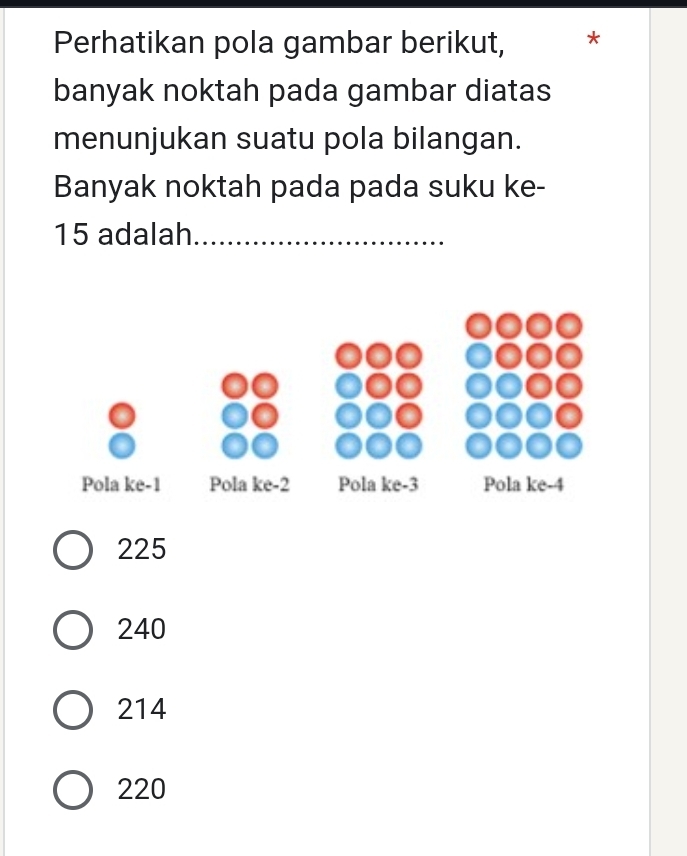The image size is (687, 856).
Task: Click the "Pola ke-3" caption
Action: tap(378, 484)
